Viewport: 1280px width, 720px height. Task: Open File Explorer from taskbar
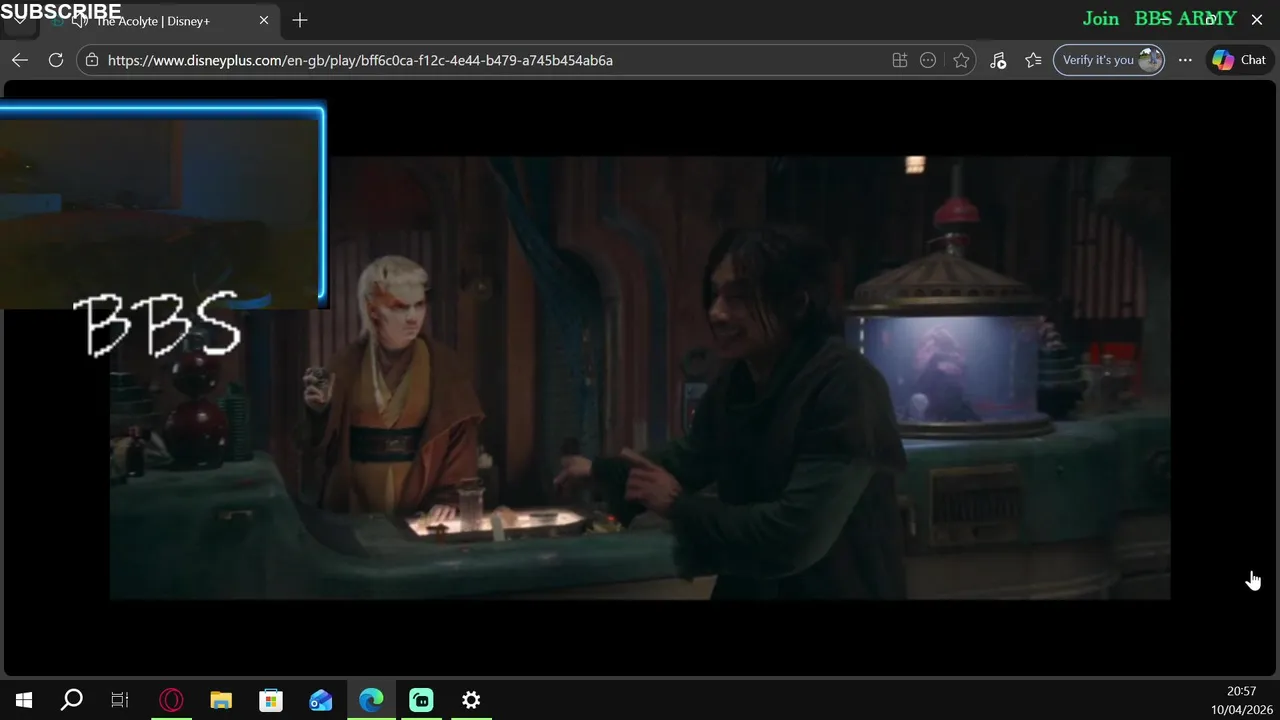(x=221, y=700)
